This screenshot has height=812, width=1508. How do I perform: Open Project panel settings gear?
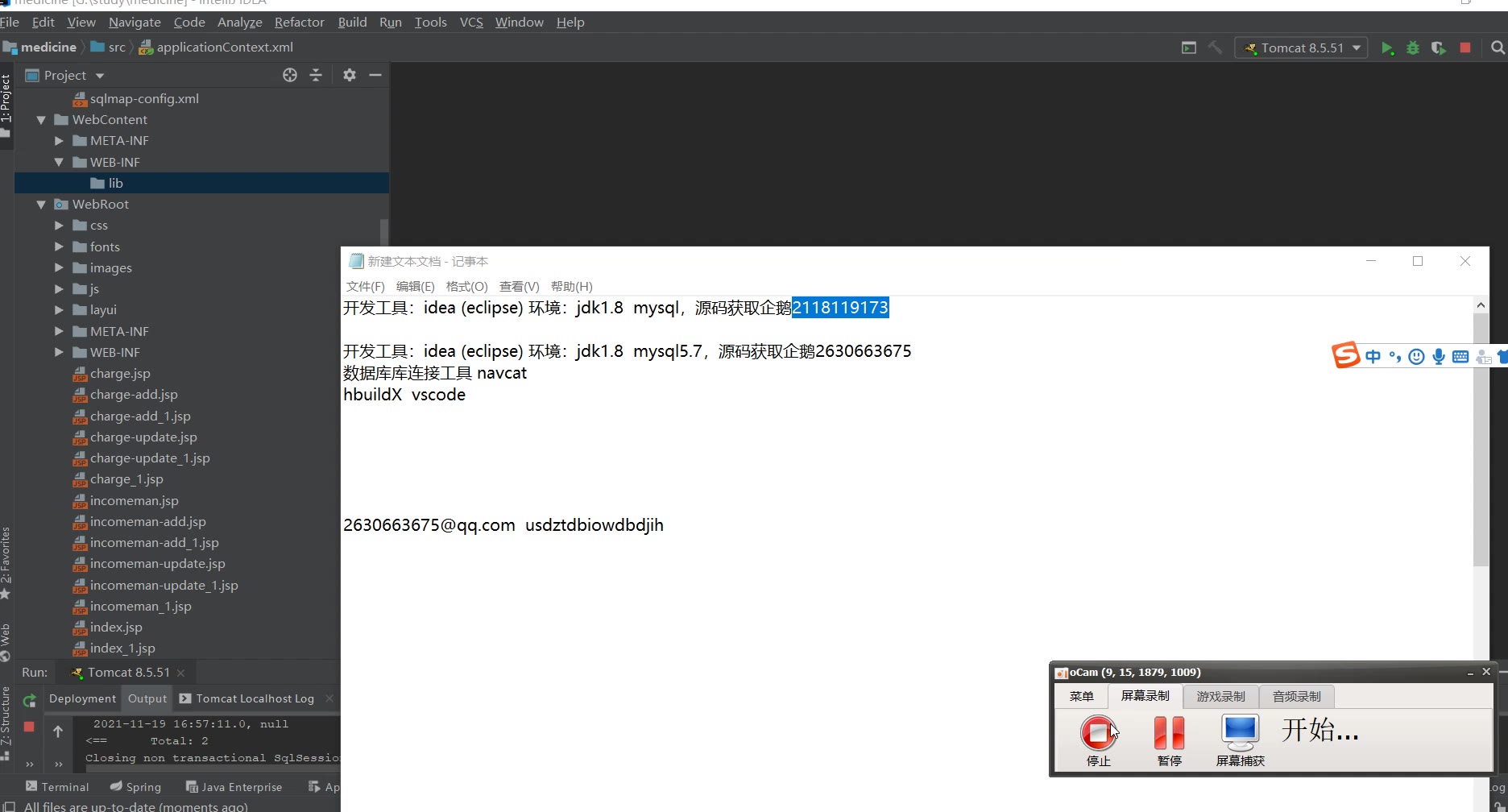[349, 75]
